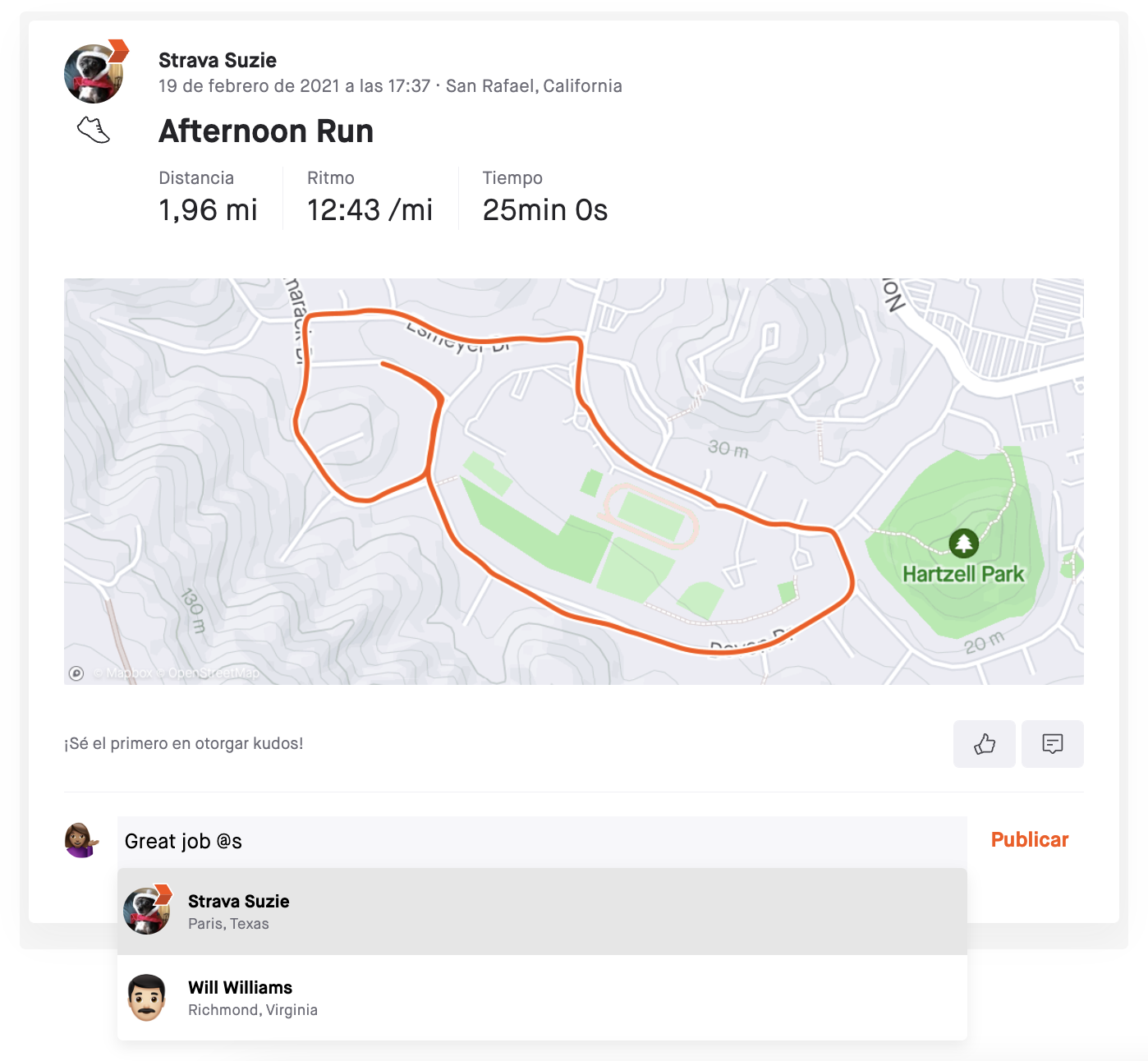Select Strava Suzie from mention suggestions
Viewport: 1148px width, 1061px height.
[542, 912]
